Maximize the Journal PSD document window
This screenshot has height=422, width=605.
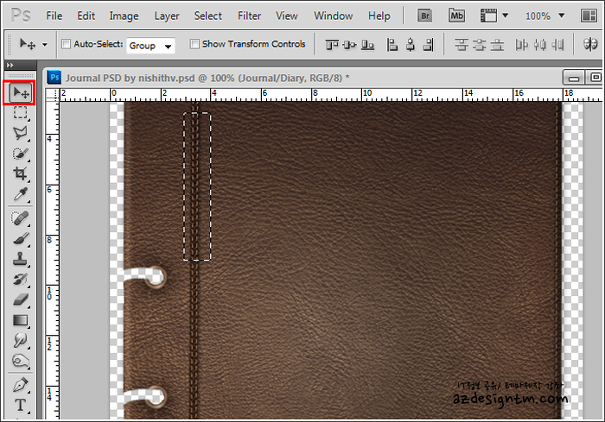595,78
